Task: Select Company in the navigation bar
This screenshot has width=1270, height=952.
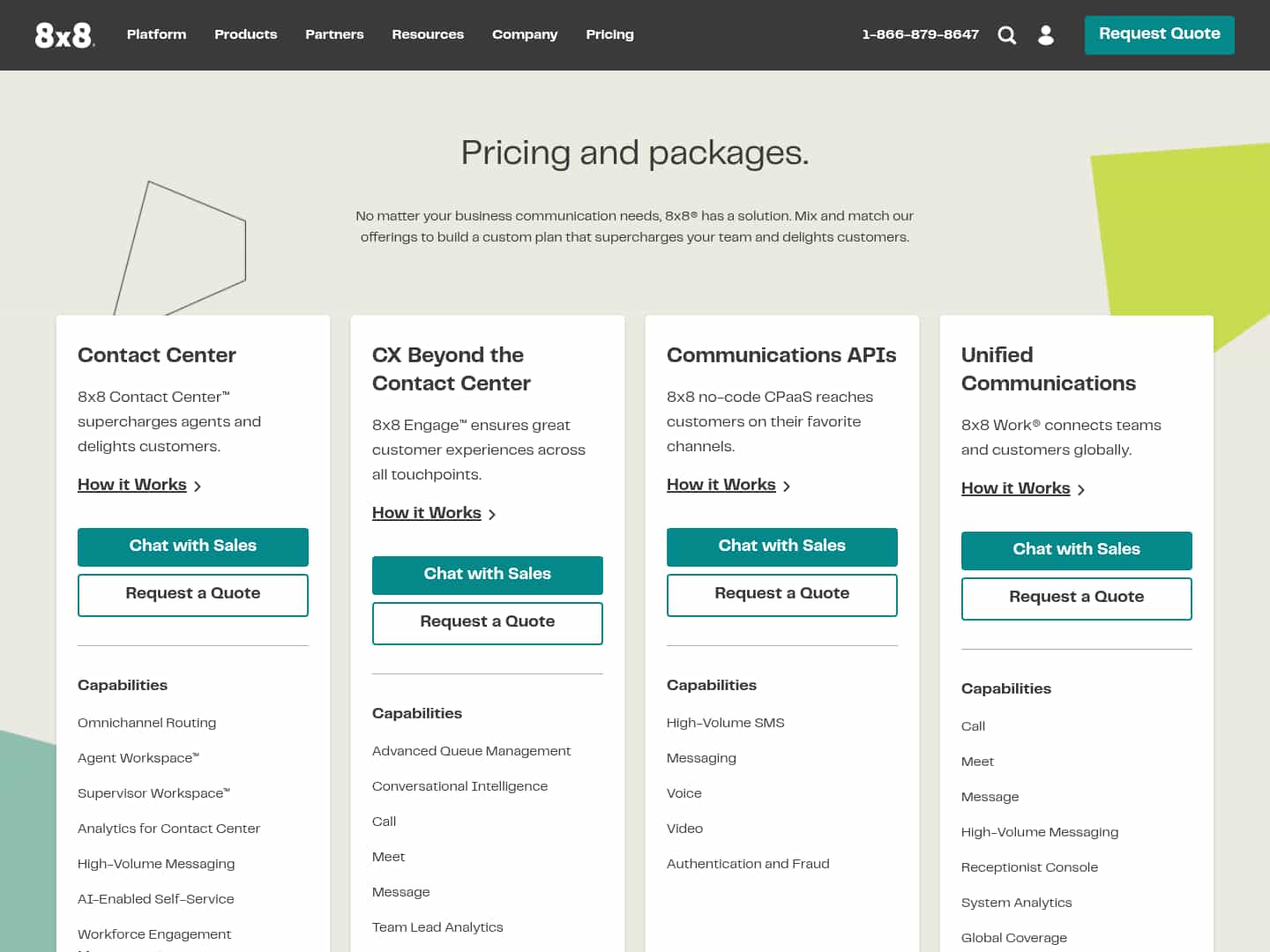Action: point(525,34)
